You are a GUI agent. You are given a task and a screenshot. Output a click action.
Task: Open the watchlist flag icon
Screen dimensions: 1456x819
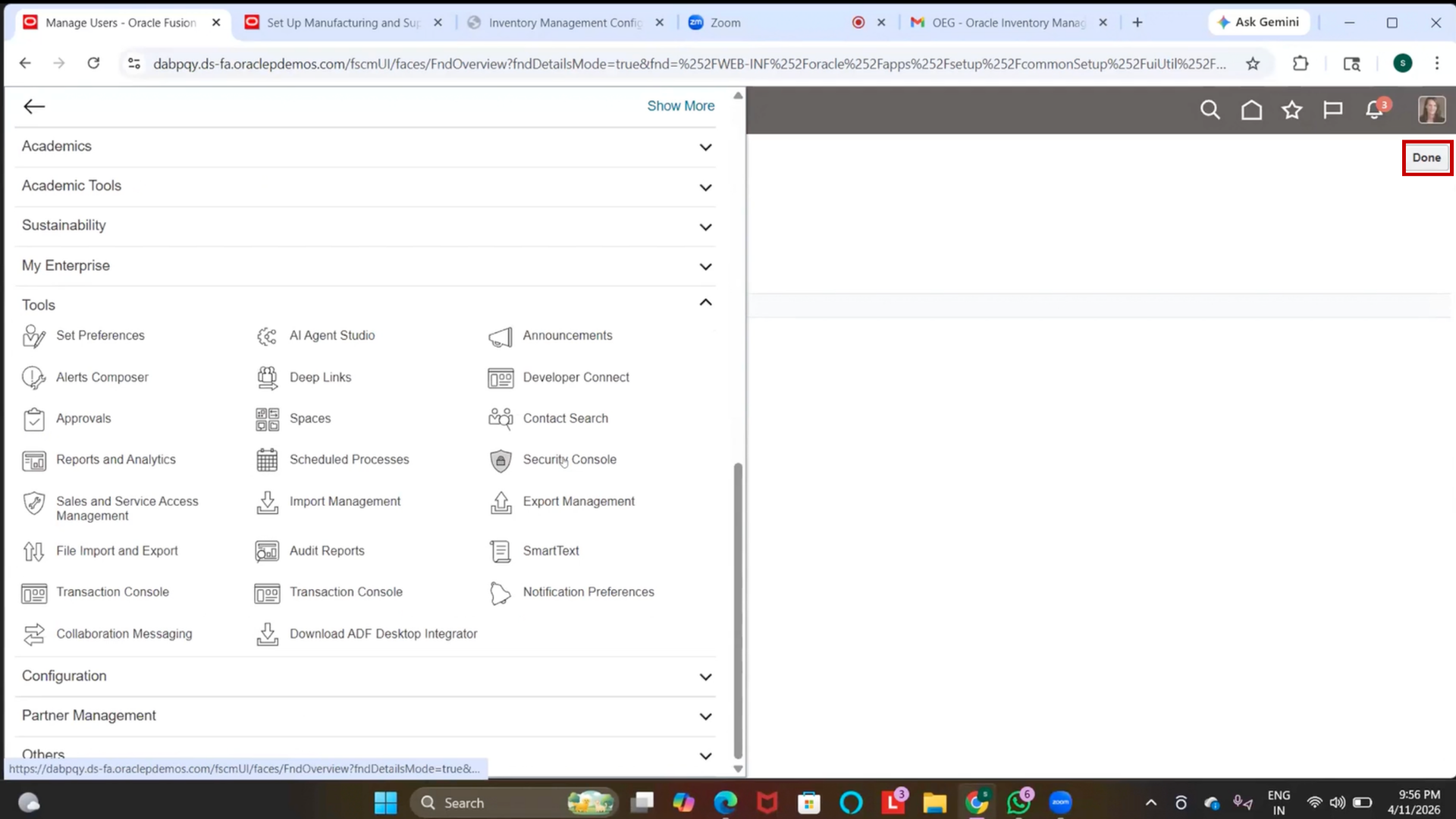coord(1332,111)
